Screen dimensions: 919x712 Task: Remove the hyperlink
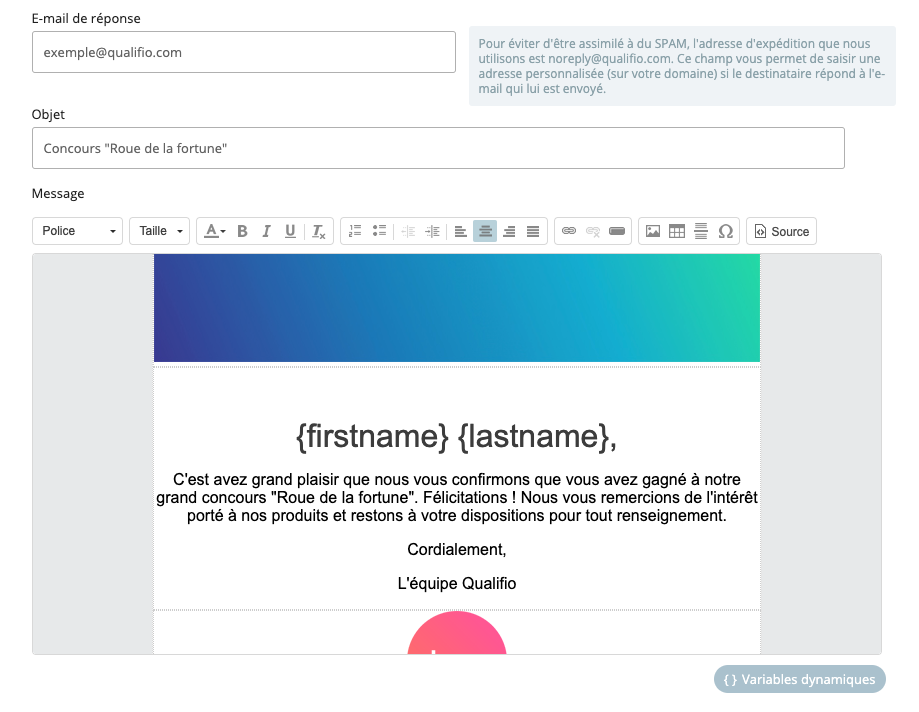[x=593, y=231]
